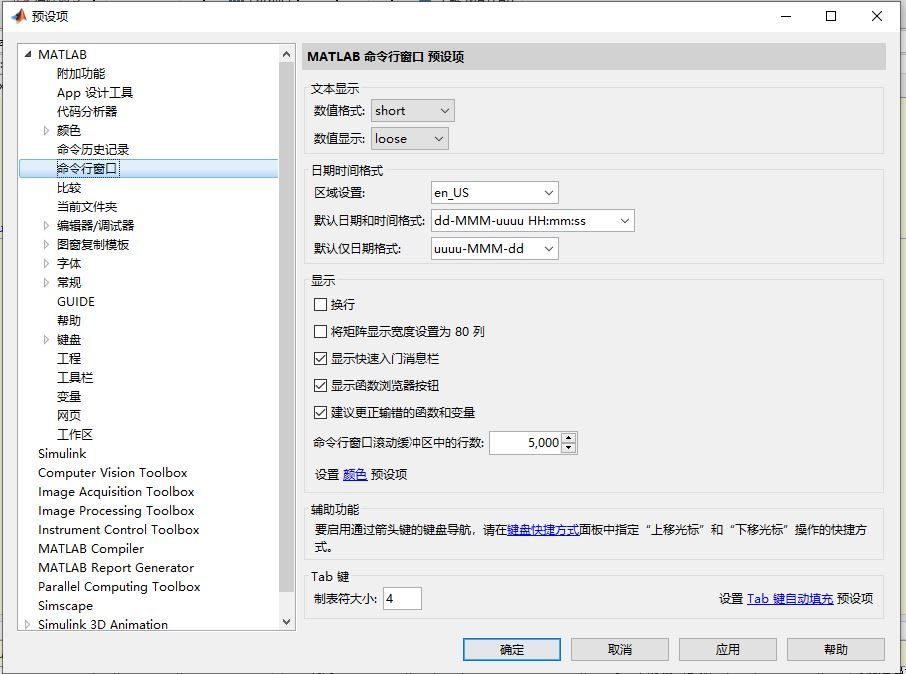Viewport: 906px width, 674px height.
Task: Click the scroll buffer lines field 5,000
Action: pyautogui.click(x=525, y=443)
